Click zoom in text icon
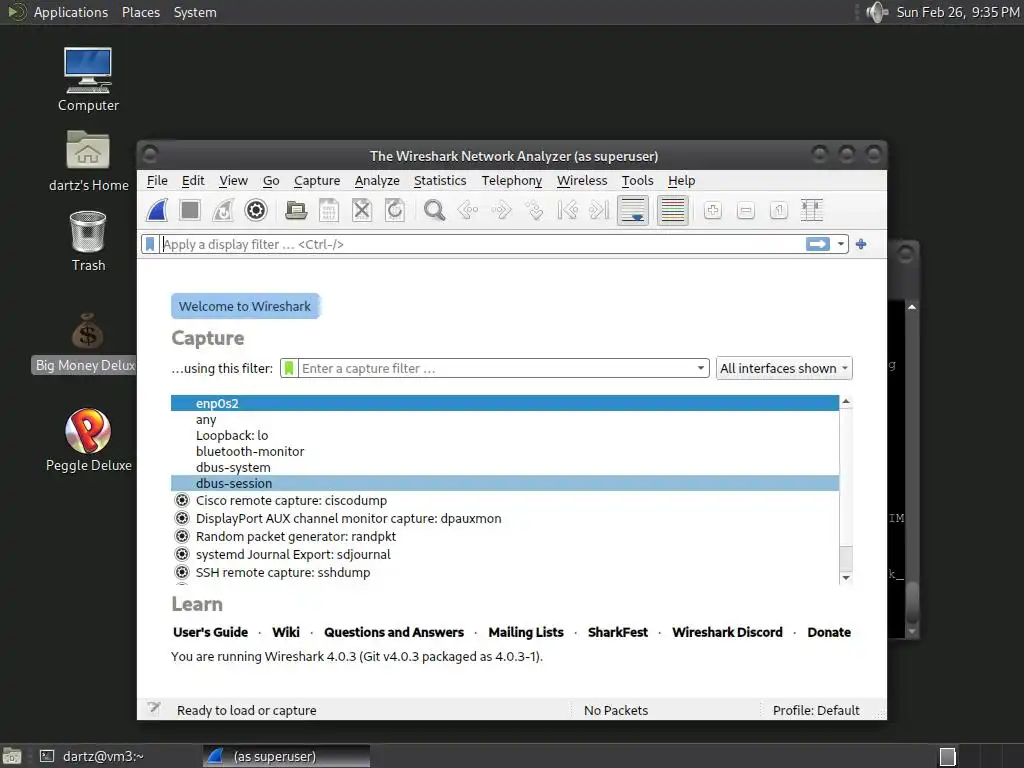 [712, 210]
